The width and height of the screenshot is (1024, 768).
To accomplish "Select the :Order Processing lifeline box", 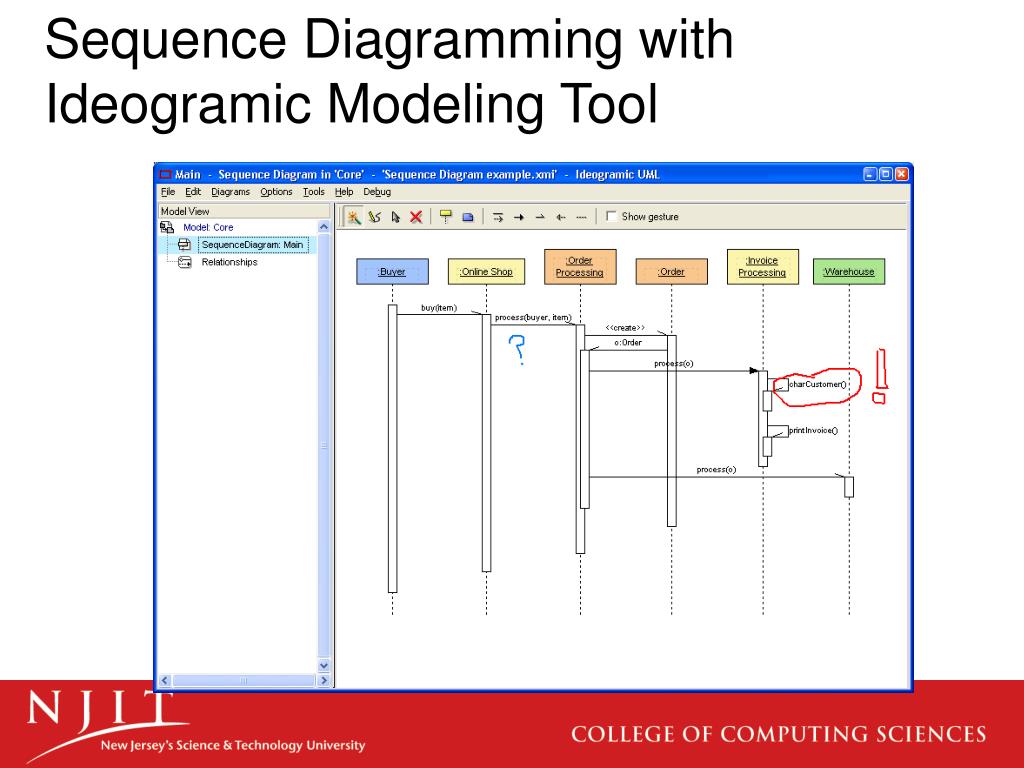I will [x=580, y=266].
